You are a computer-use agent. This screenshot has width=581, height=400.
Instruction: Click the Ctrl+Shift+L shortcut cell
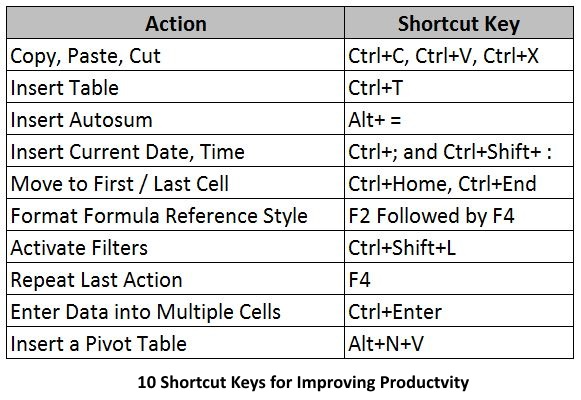[459, 247]
